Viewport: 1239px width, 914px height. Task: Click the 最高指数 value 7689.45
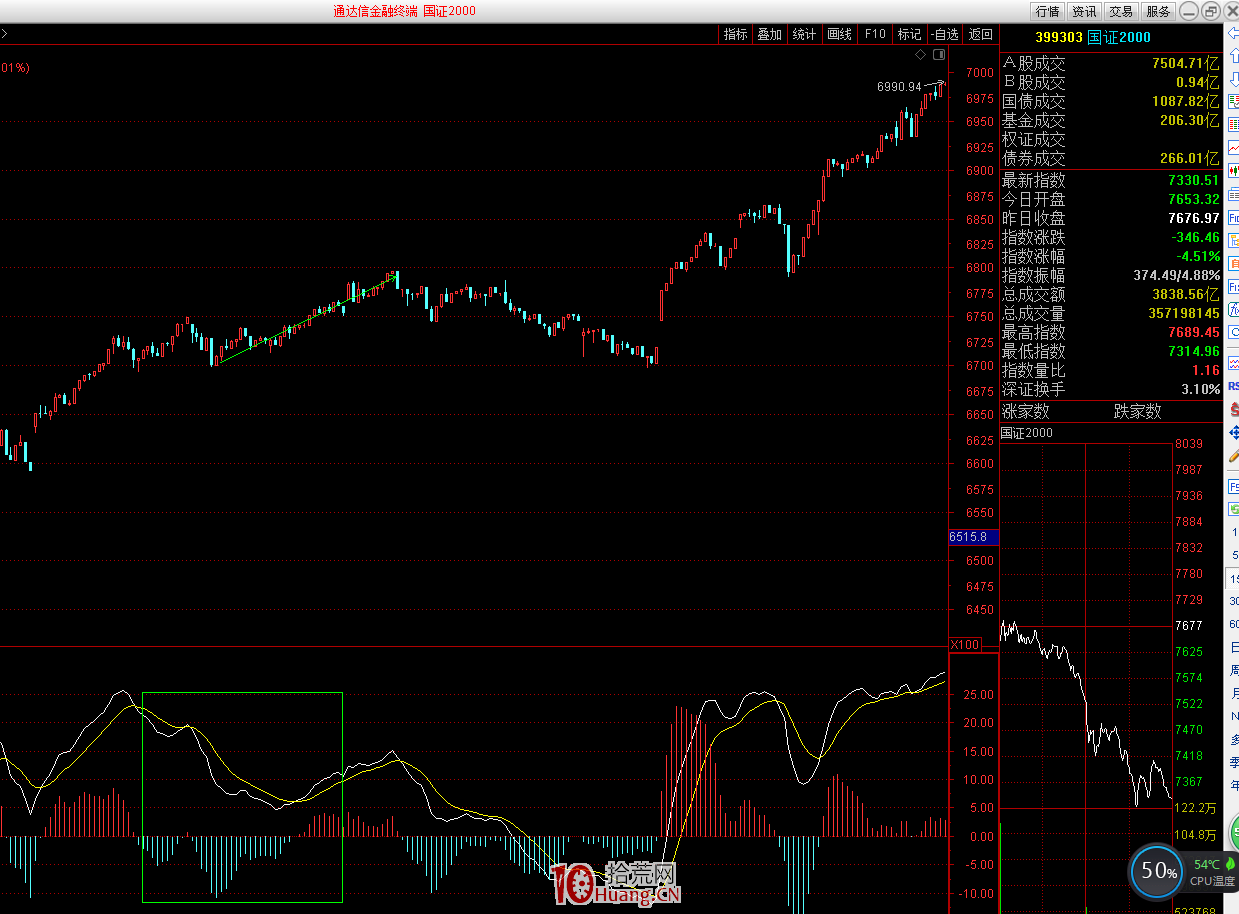point(1194,332)
